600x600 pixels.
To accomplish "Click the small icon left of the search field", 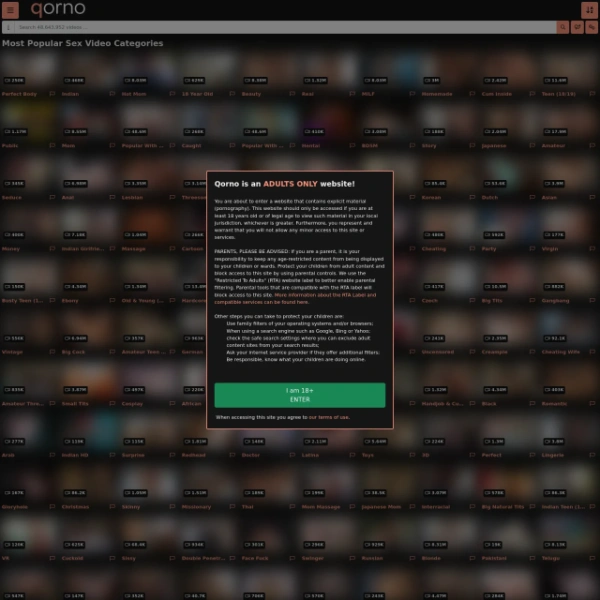I will [8, 27].
